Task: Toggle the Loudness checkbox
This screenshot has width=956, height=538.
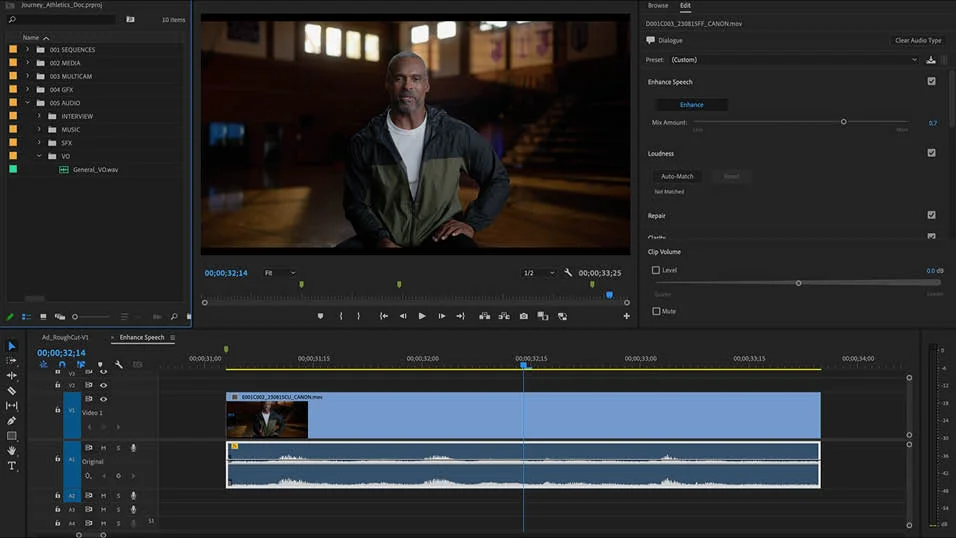Action: point(932,153)
